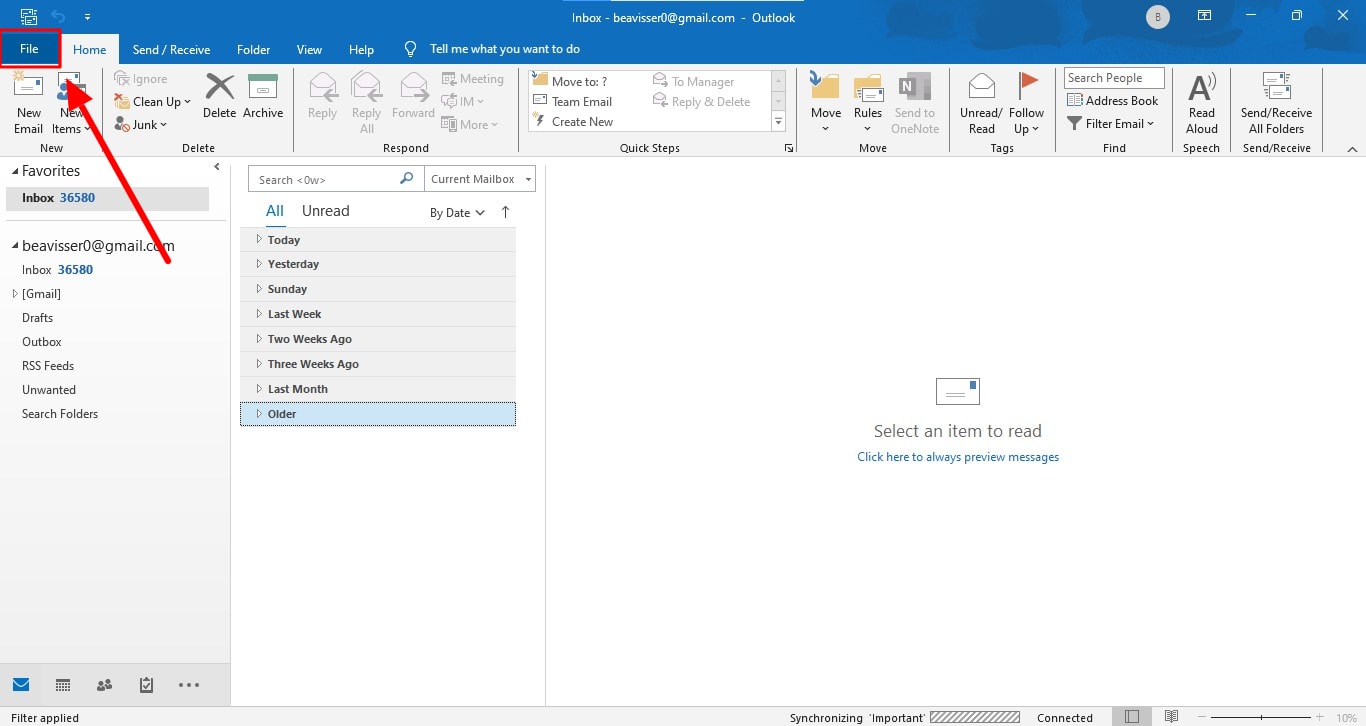Open the Help tab
Image resolution: width=1366 pixels, height=726 pixels.
[x=361, y=50]
